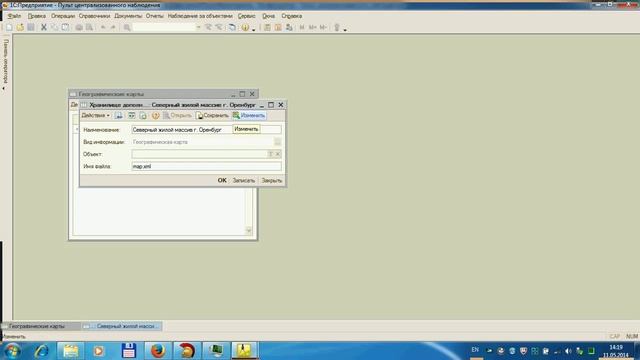Click the yellow Help info toolbar icon
Image resolution: width=640 pixels, height=360 pixels.
245,27
